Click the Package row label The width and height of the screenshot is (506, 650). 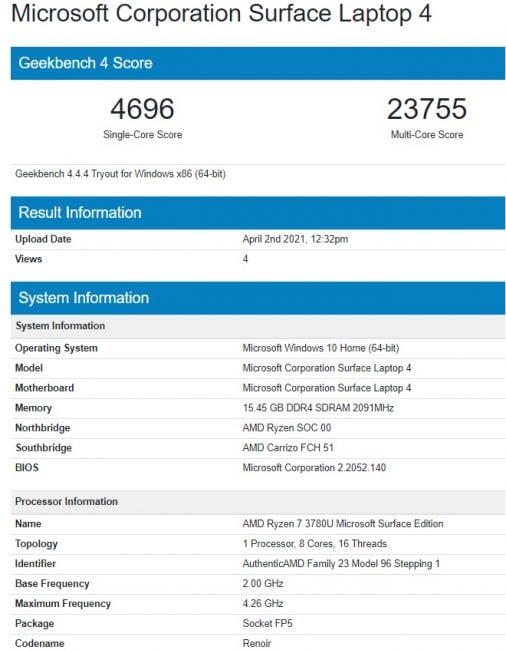click(x=34, y=623)
